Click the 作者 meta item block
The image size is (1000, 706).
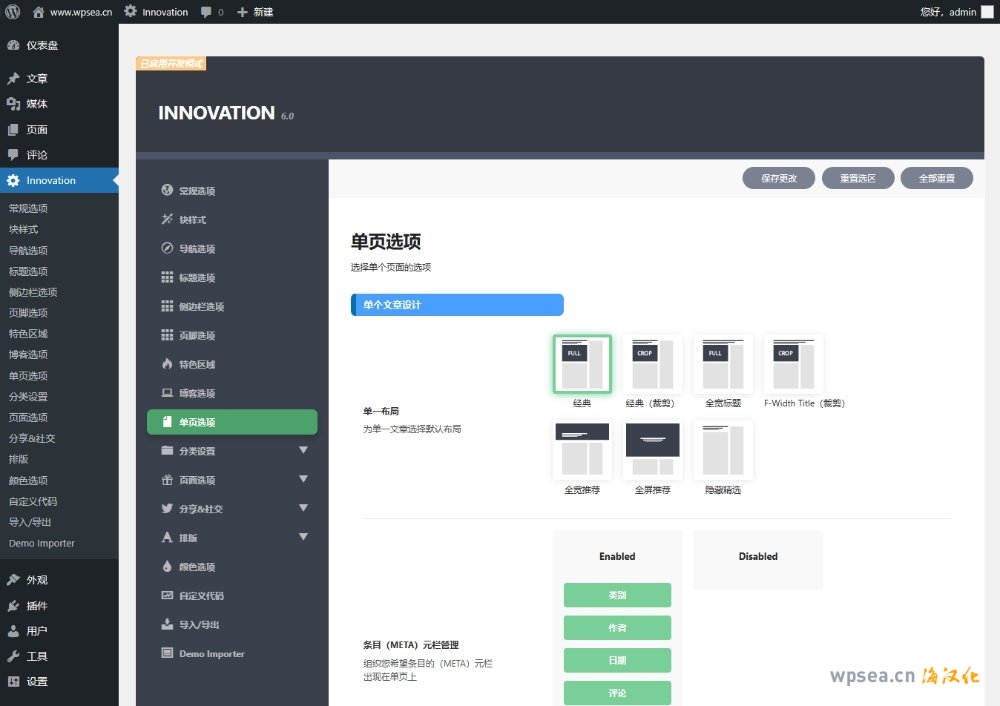click(617, 628)
